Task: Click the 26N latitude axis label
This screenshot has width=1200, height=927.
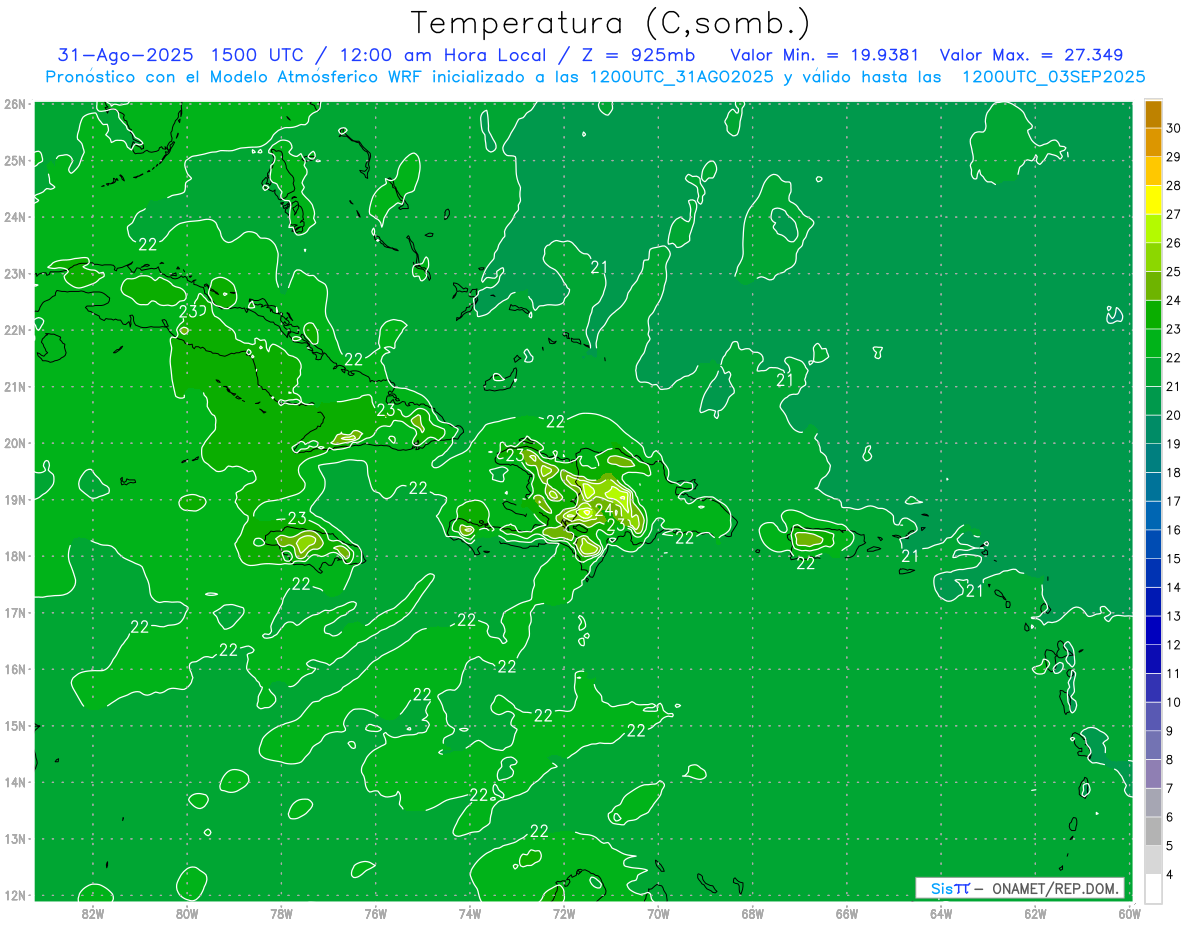Action: [x=14, y=104]
